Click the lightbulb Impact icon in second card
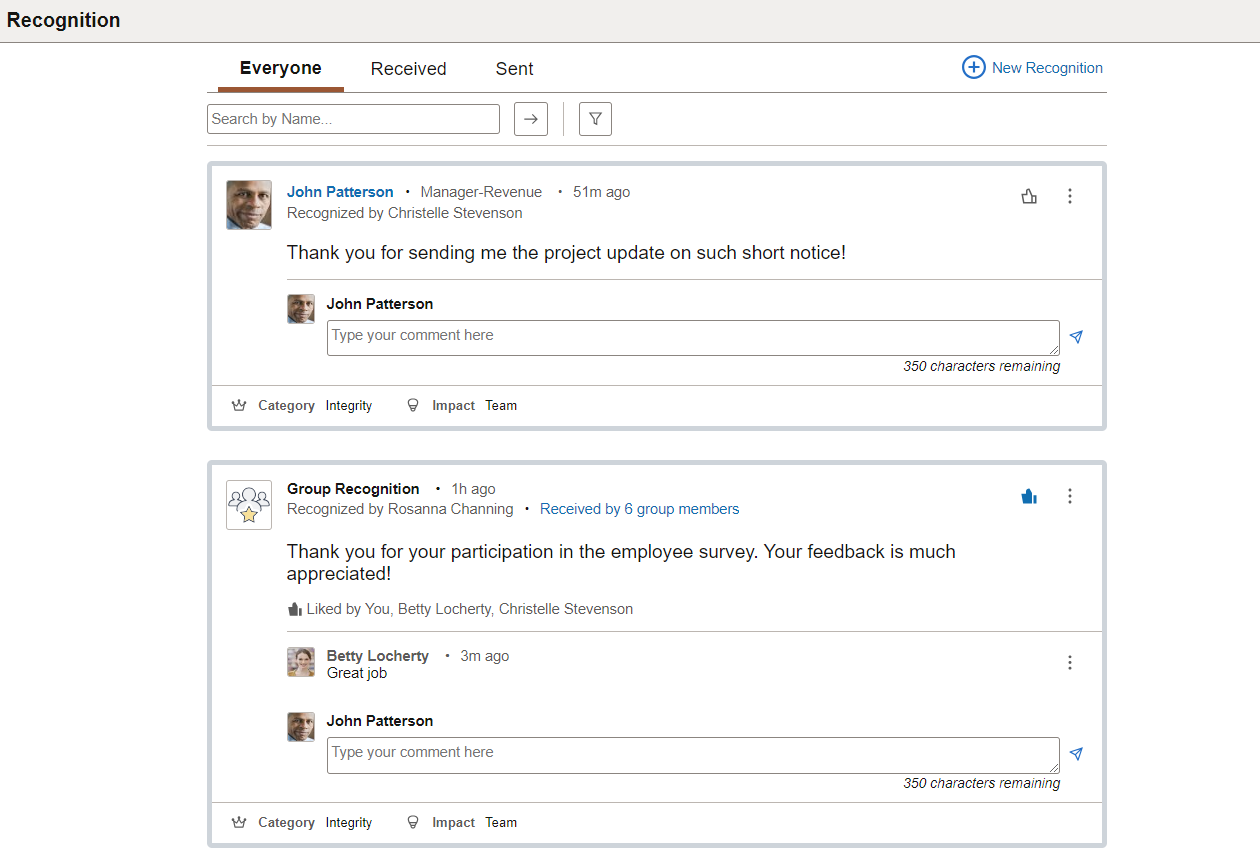The height and width of the screenshot is (857, 1260). [412, 823]
